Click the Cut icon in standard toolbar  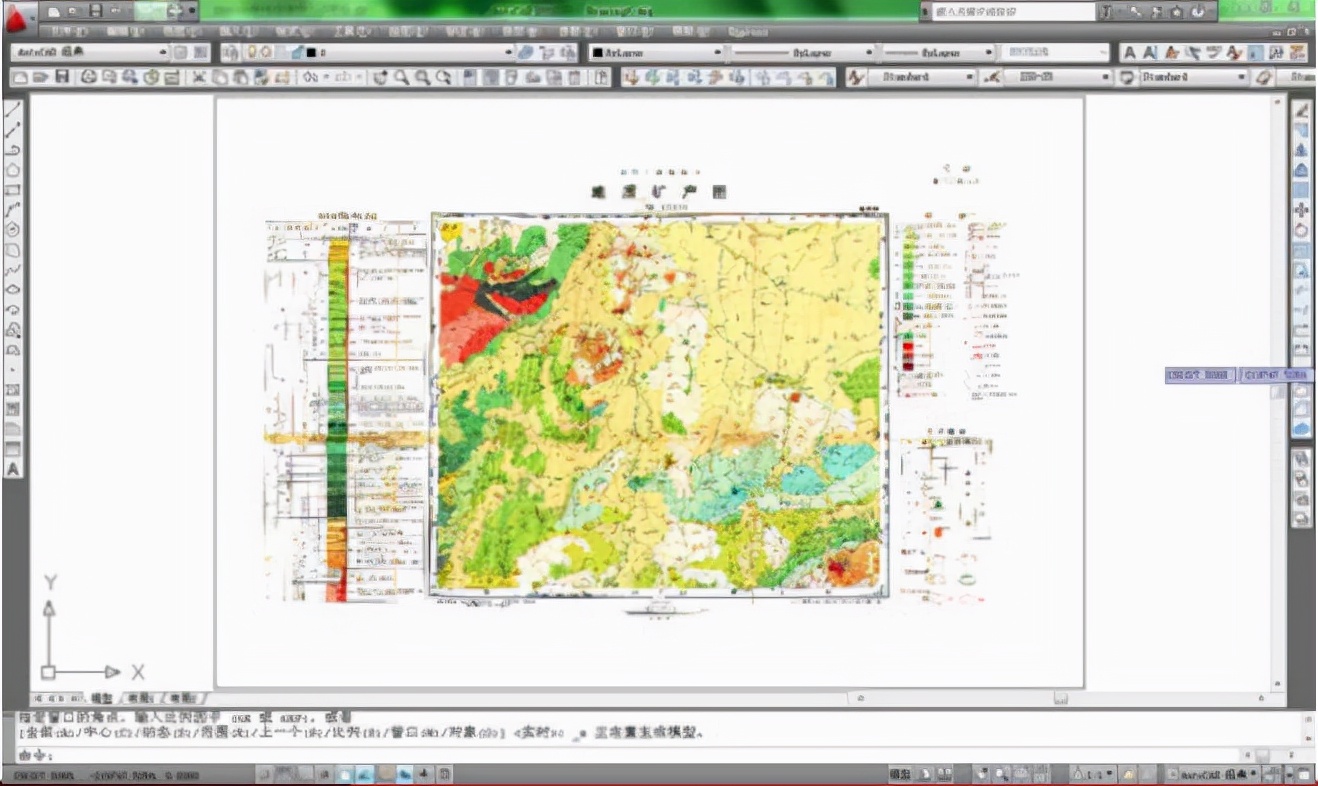pos(199,77)
